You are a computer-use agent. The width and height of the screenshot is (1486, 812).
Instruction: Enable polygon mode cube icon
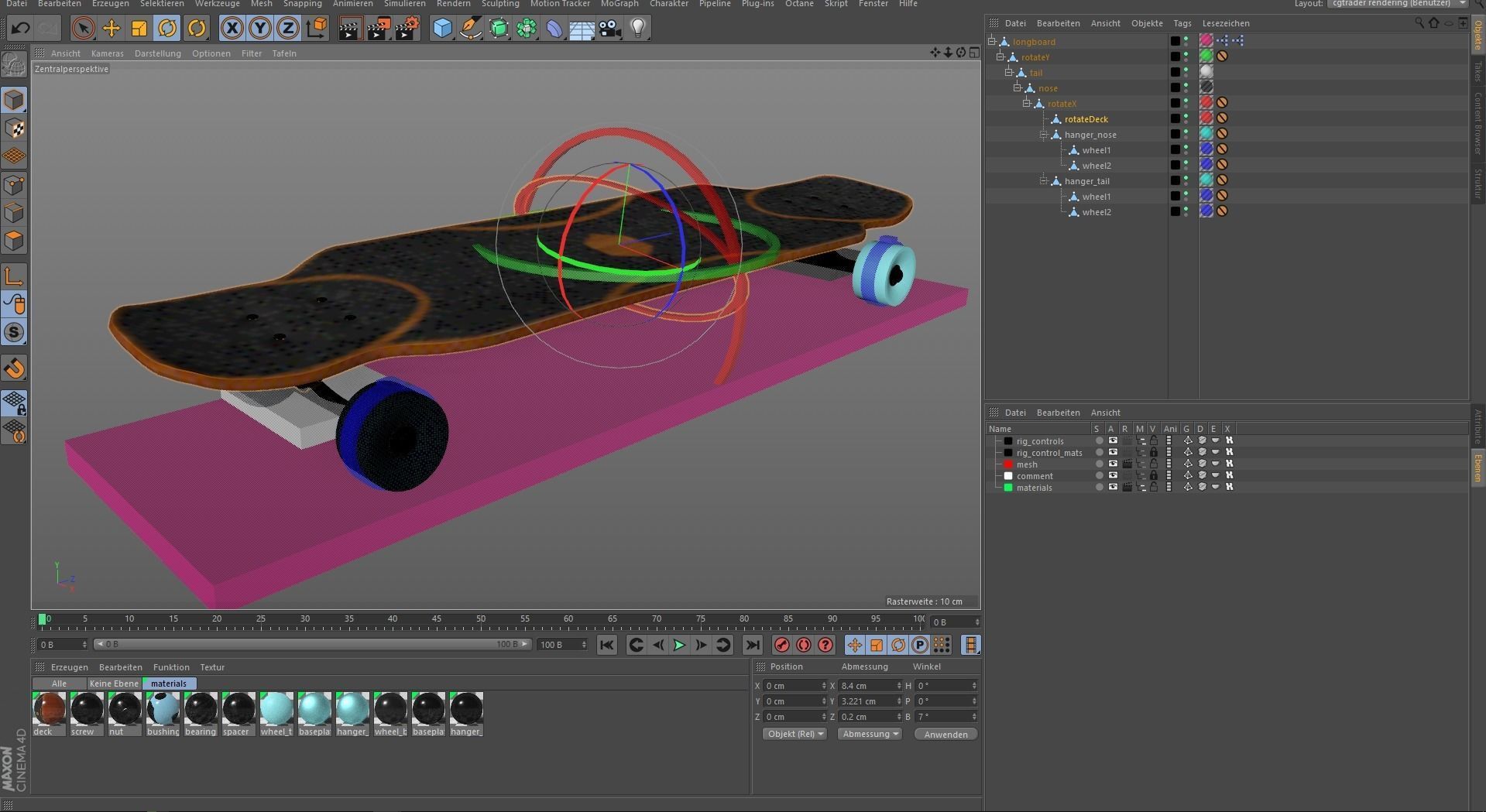14,241
